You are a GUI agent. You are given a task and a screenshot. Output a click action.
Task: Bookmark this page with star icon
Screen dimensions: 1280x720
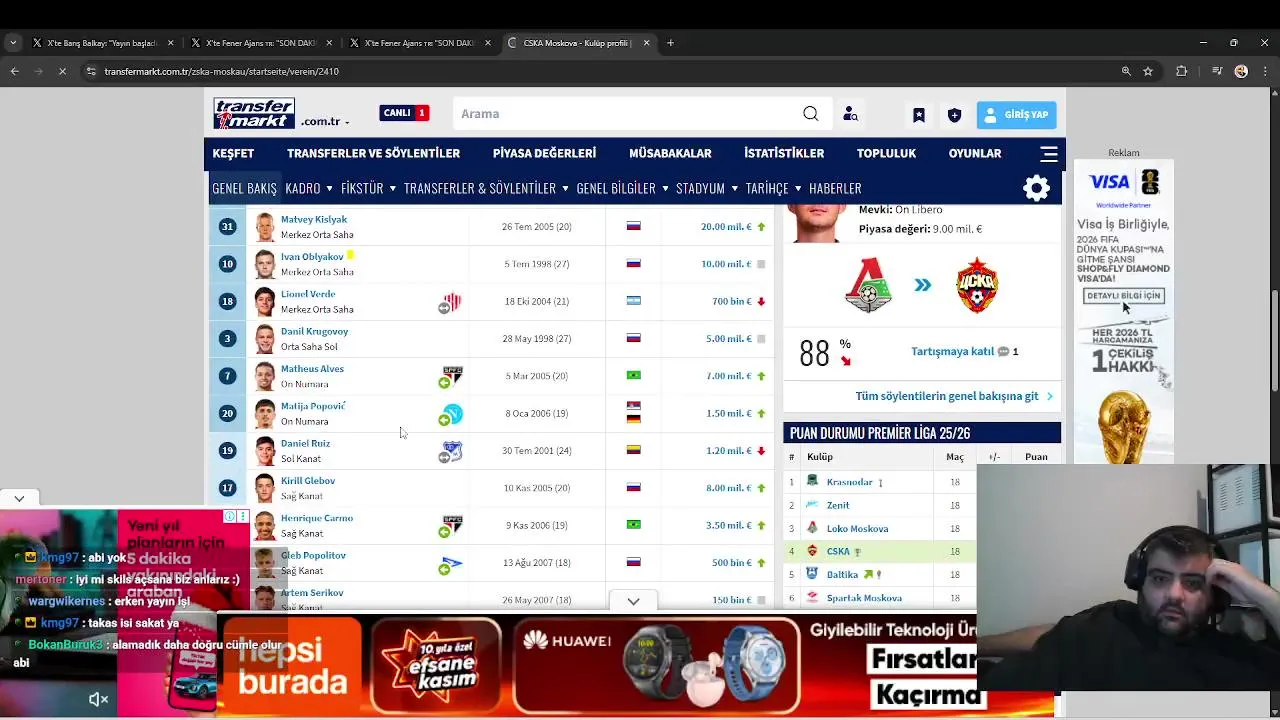click(1148, 71)
